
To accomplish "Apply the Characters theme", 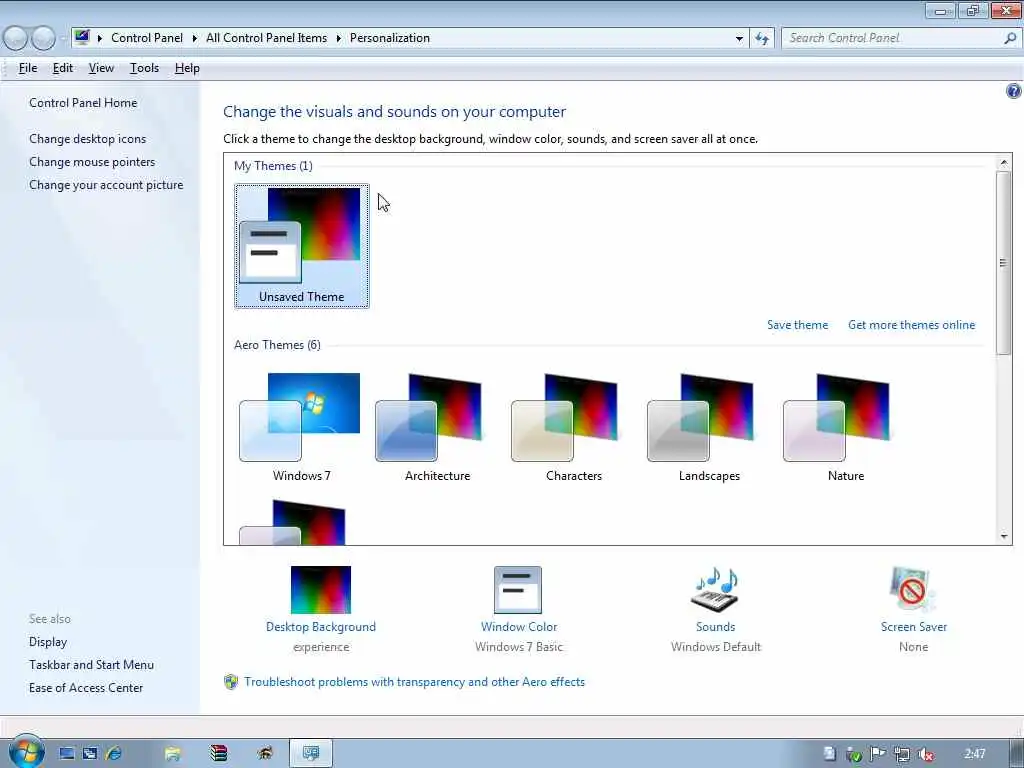I will click(573, 427).
